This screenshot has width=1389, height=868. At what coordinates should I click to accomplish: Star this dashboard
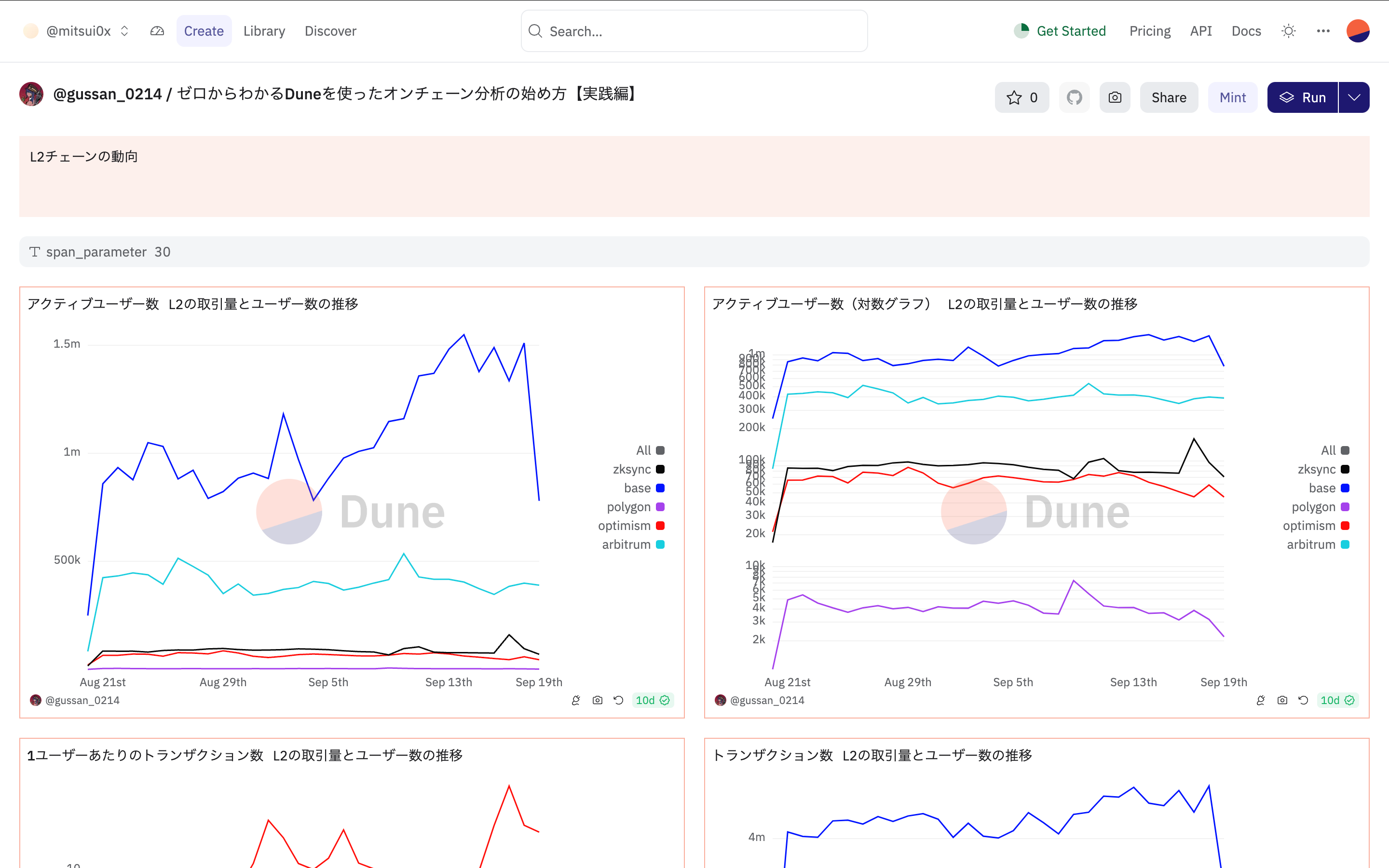tap(1021, 97)
